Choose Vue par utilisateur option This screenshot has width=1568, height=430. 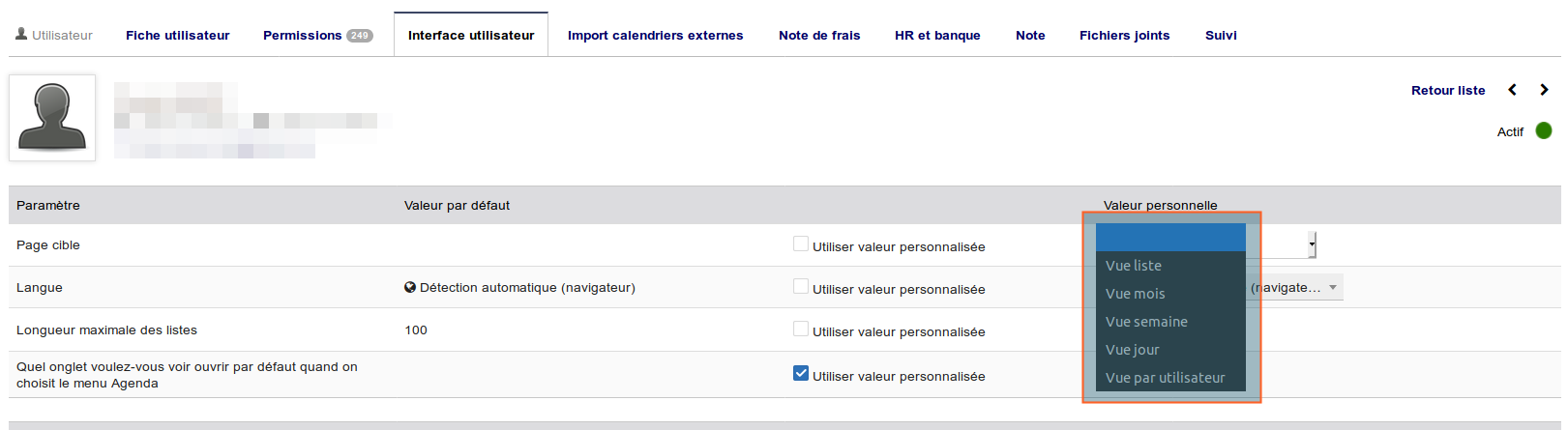[1165, 378]
